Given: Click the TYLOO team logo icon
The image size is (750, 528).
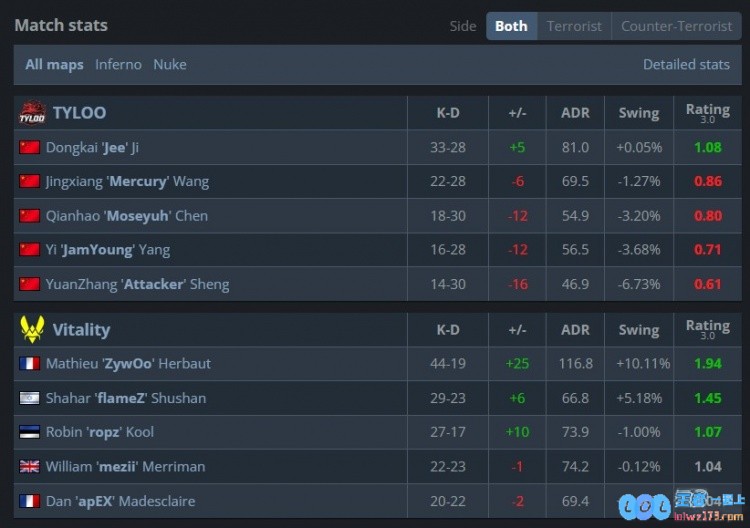Looking at the screenshot, I should point(32,113).
